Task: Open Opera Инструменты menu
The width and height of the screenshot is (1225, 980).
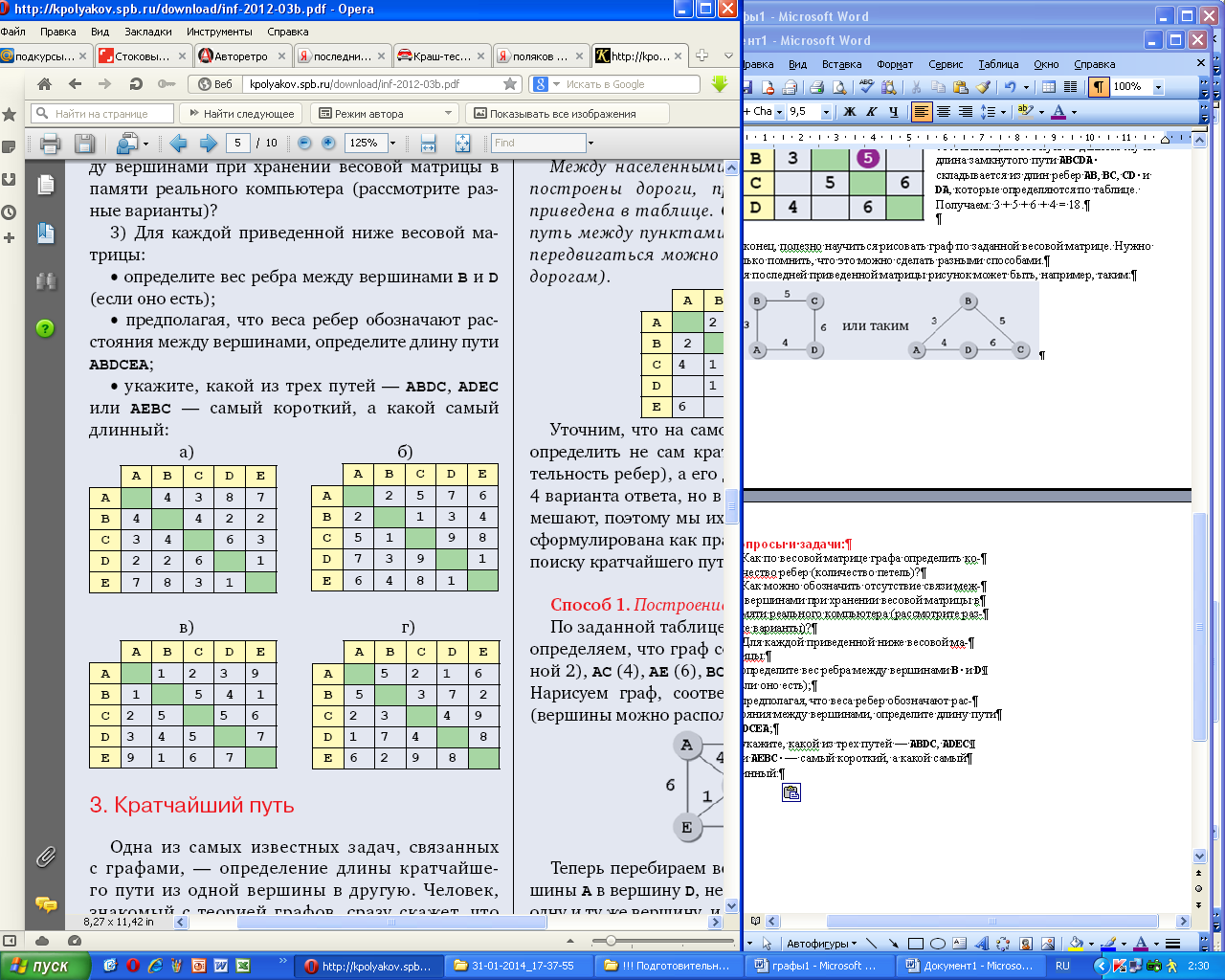Action: [x=219, y=32]
